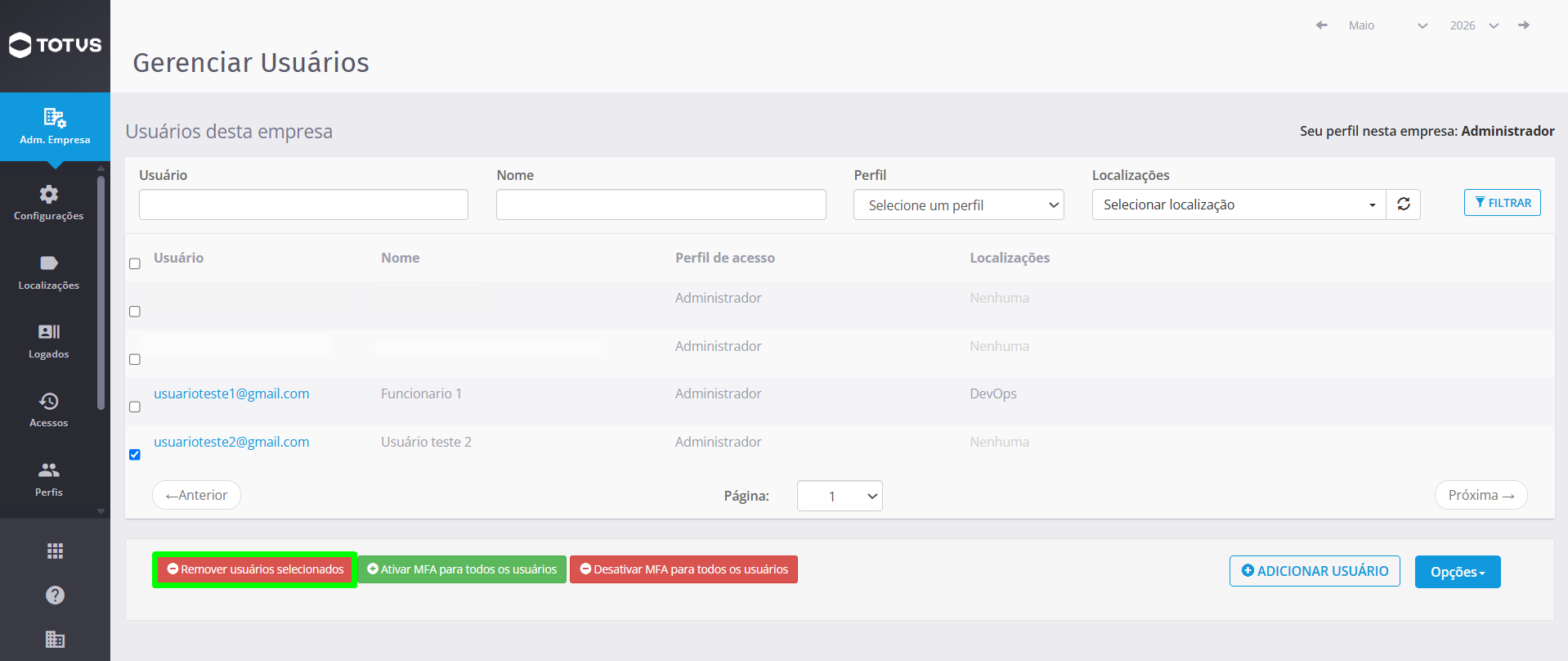Check the usuarioteste1@gmail.com row checkbox
Viewport: 1568px width, 661px height.
coord(135,407)
